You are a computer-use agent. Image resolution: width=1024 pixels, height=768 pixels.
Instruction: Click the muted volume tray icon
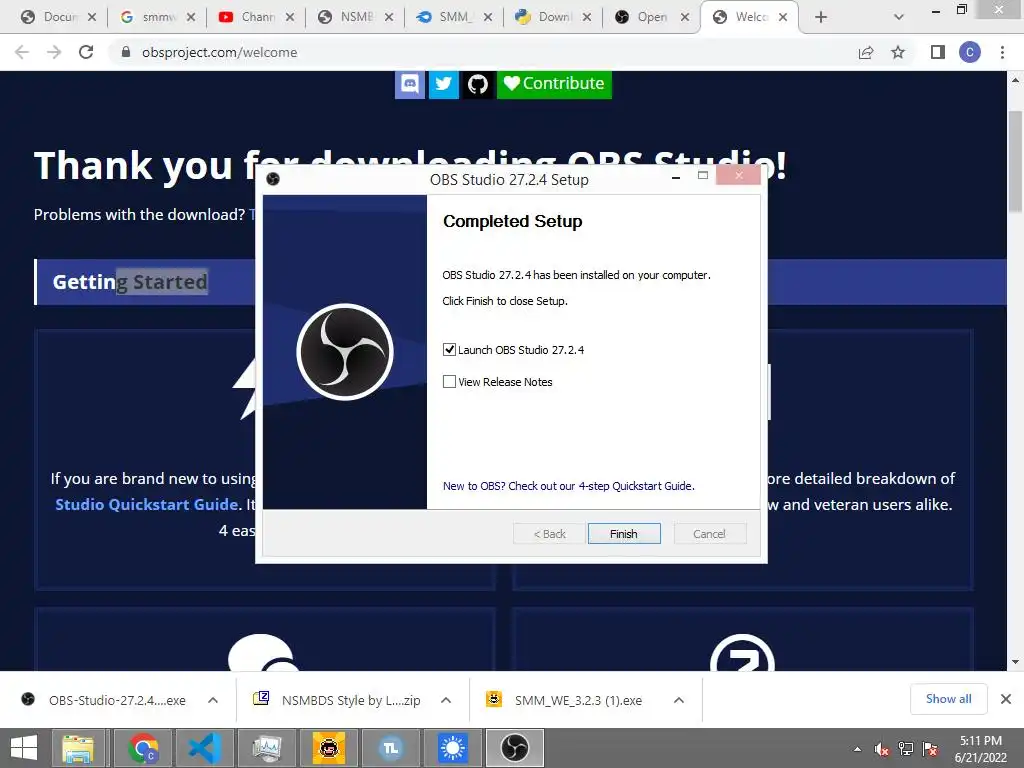881,750
